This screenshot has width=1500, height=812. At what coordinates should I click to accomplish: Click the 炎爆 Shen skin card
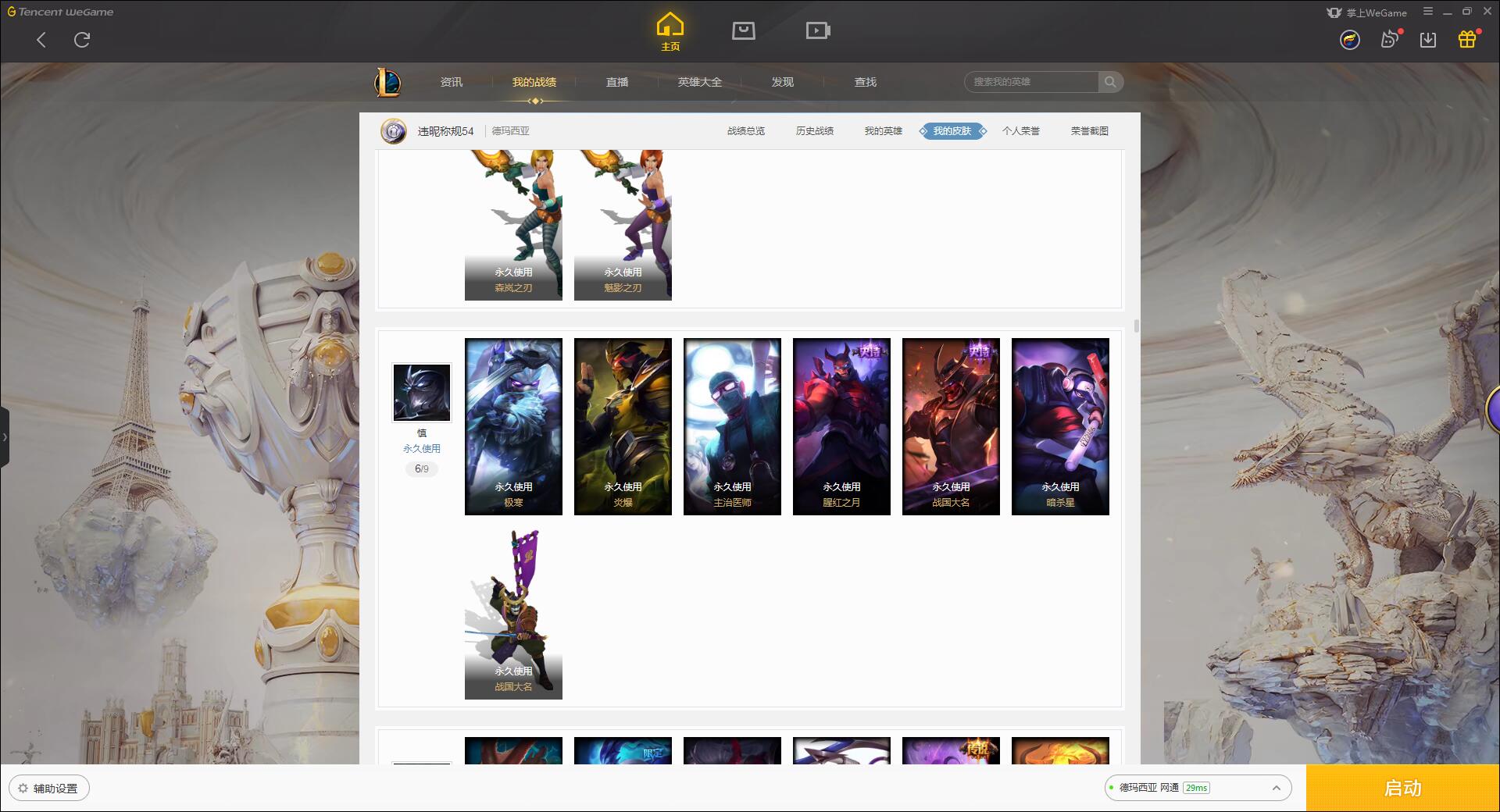click(x=623, y=426)
